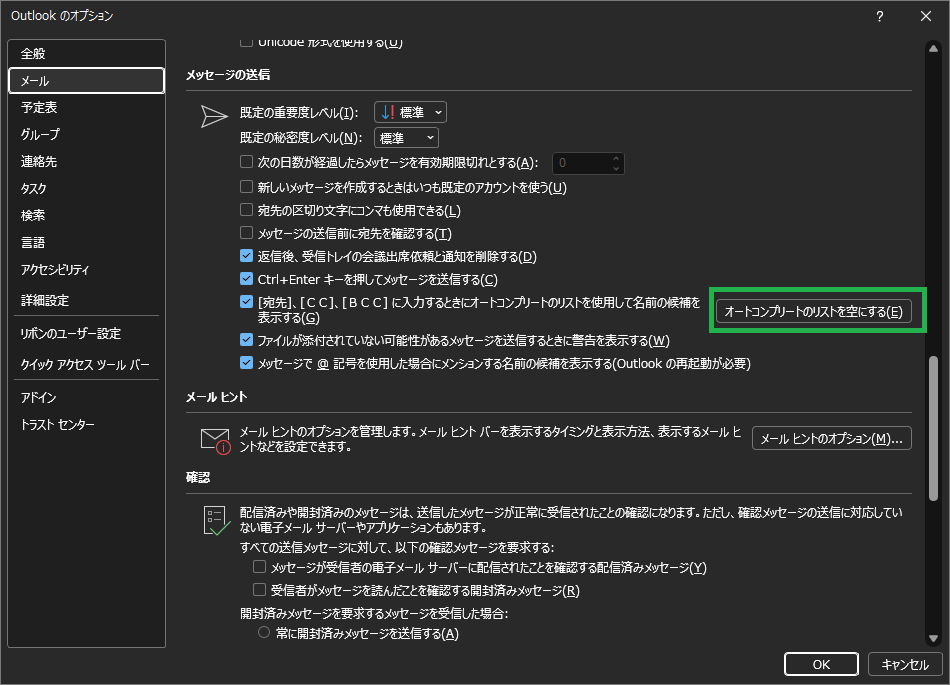Image resolution: width=950 pixels, height=685 pixels.
Task: Open リボンのユーザー設定
Action: tap(87, 334)
